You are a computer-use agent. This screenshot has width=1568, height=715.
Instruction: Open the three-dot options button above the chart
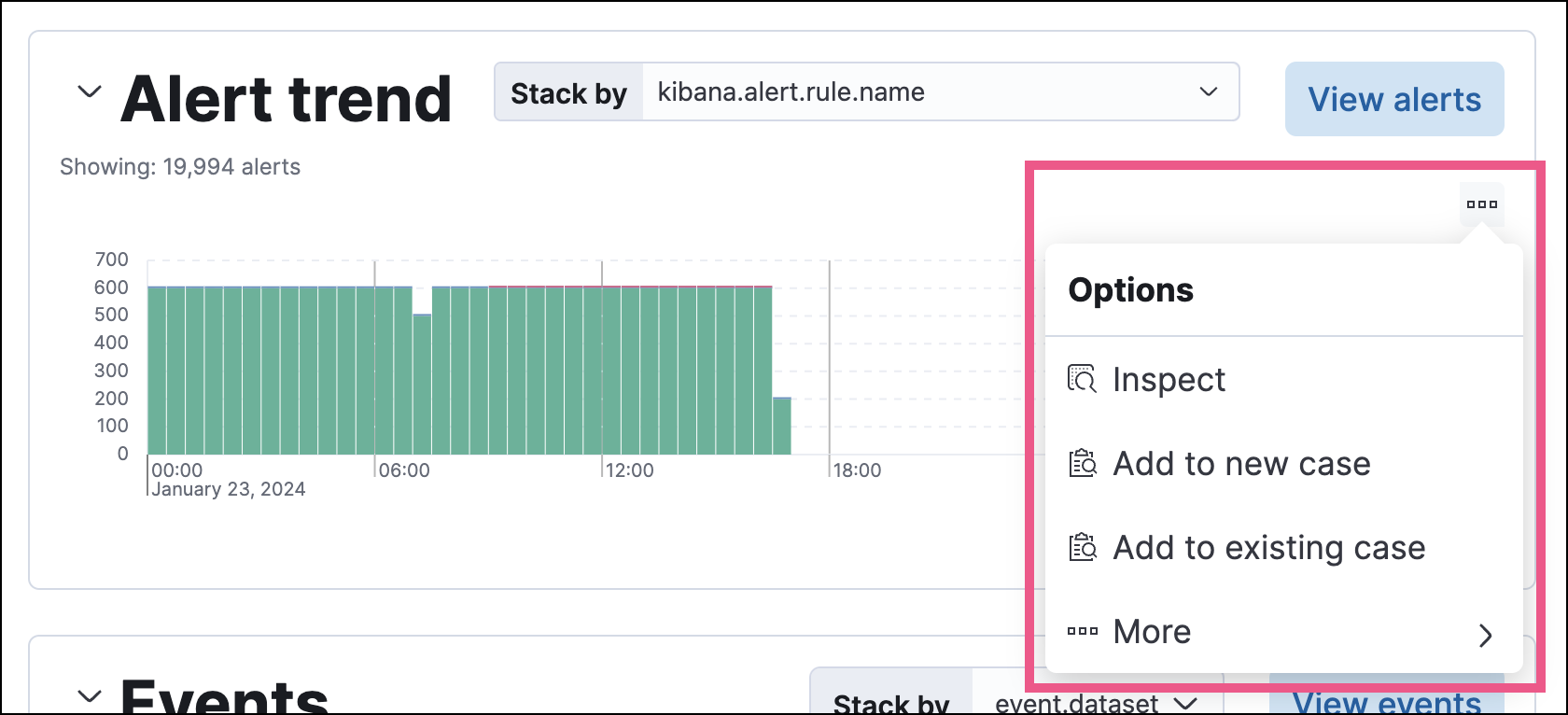(1481, 204)
